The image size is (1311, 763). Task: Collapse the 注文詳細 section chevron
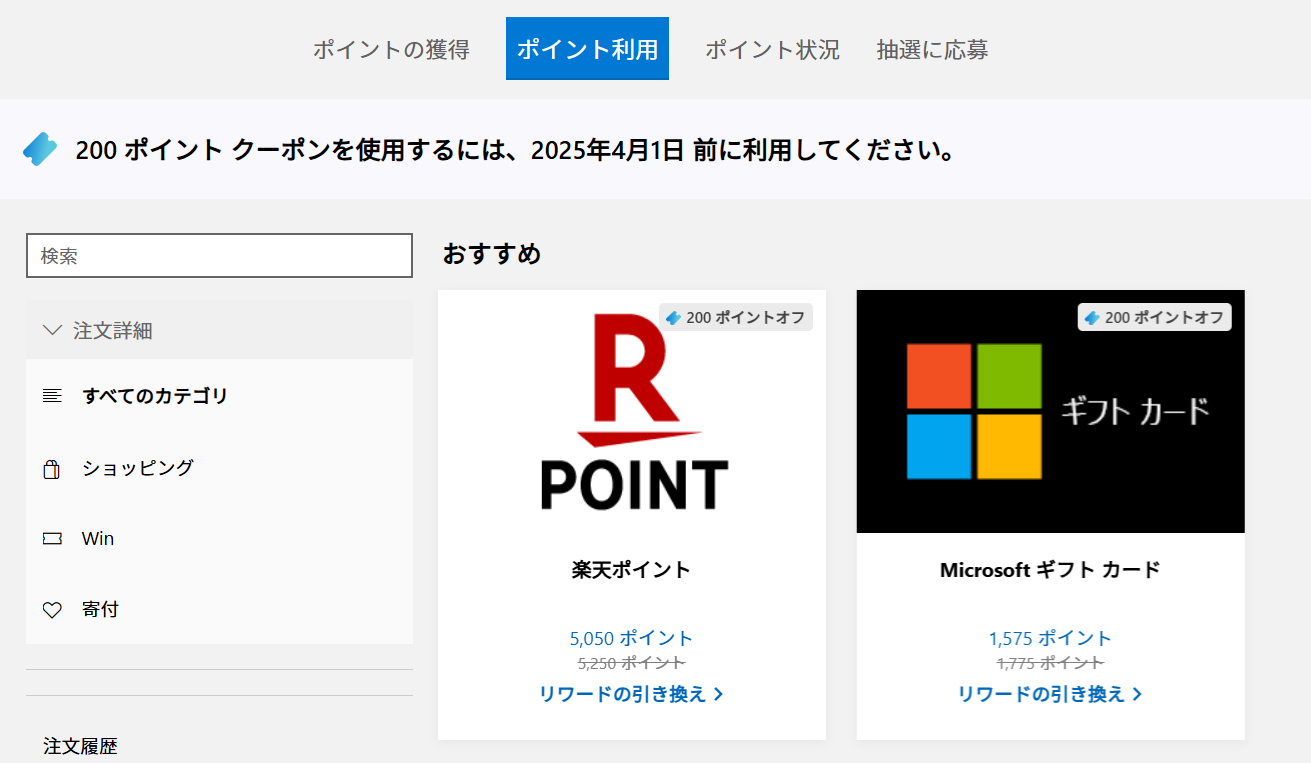(53, 330)
